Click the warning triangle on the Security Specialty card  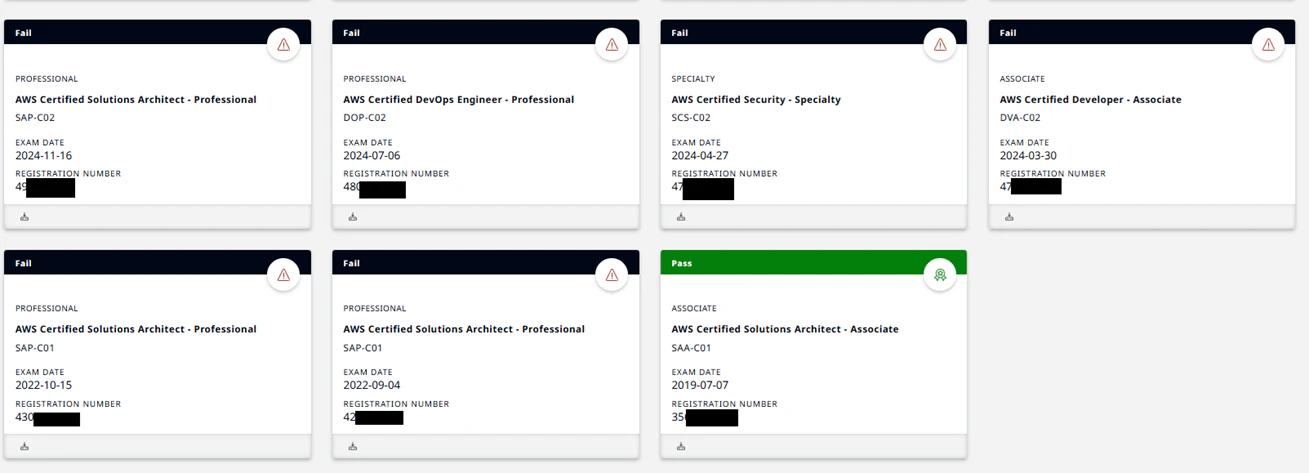pos(940,45)
